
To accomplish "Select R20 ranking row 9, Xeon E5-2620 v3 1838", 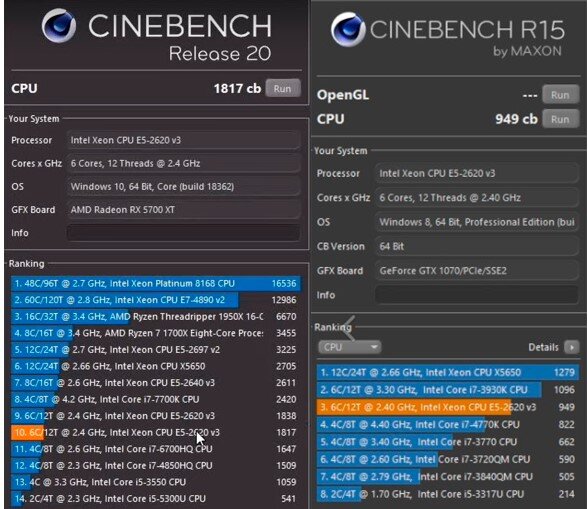I will [156, 416].
